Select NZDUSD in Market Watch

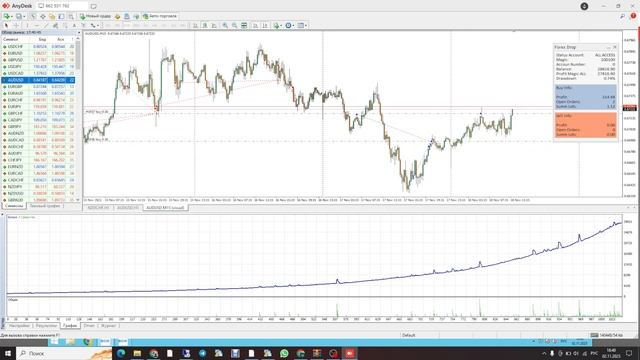pyautogui.click(x=38, y=193)
